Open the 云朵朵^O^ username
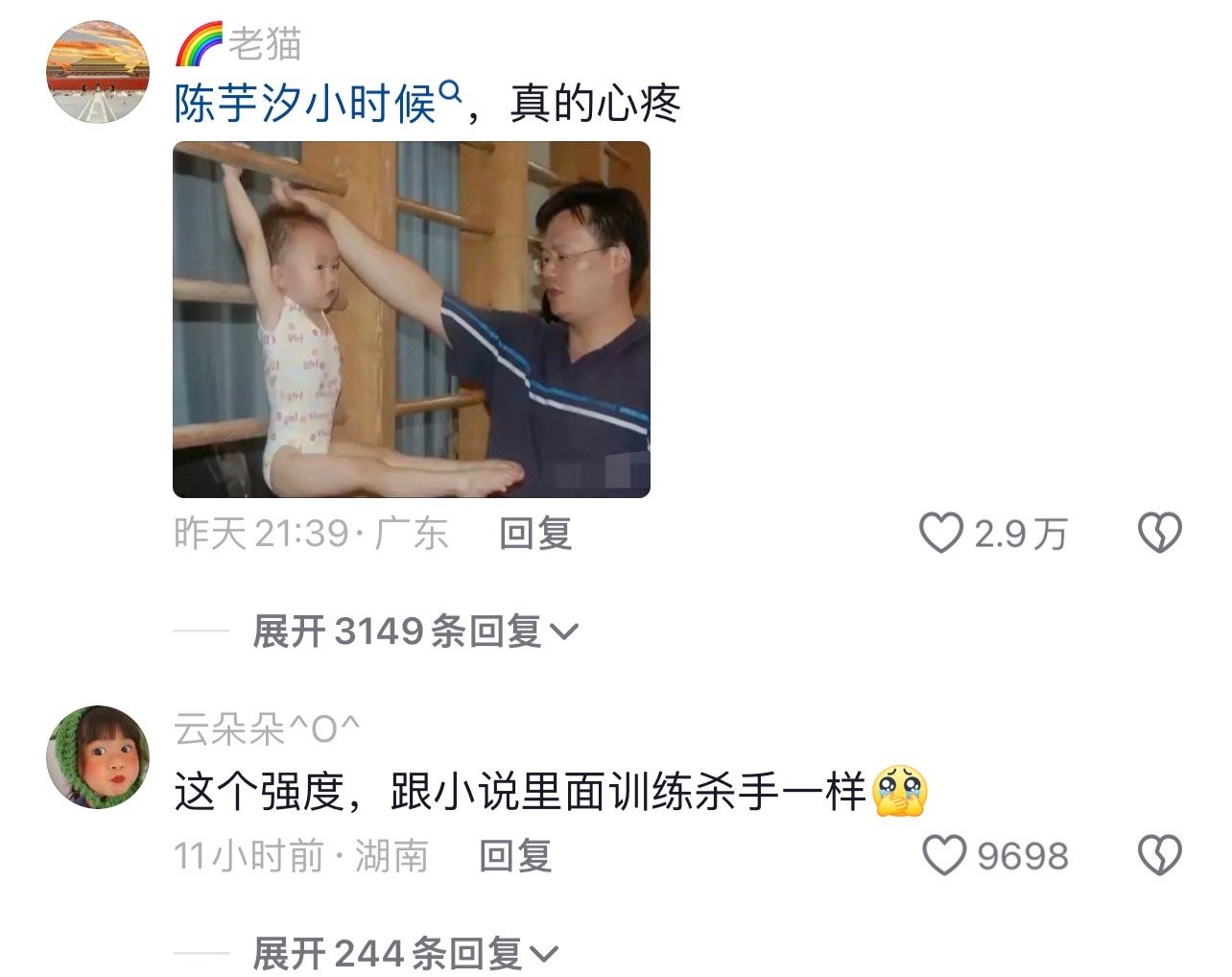Image resolution: width=1232 pixels, height=977 pixels. 268,730
